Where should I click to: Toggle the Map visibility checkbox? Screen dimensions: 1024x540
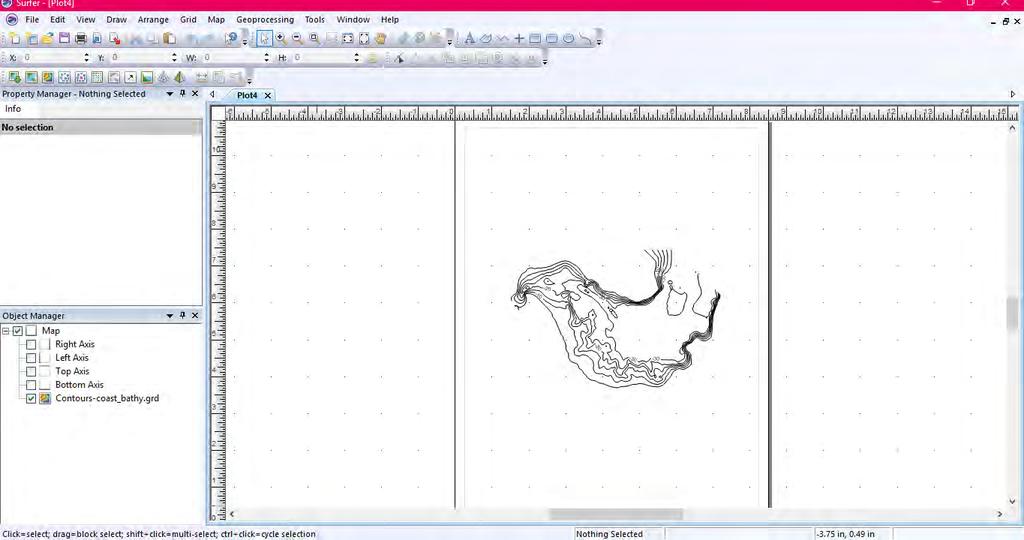[x=18, y=331]
